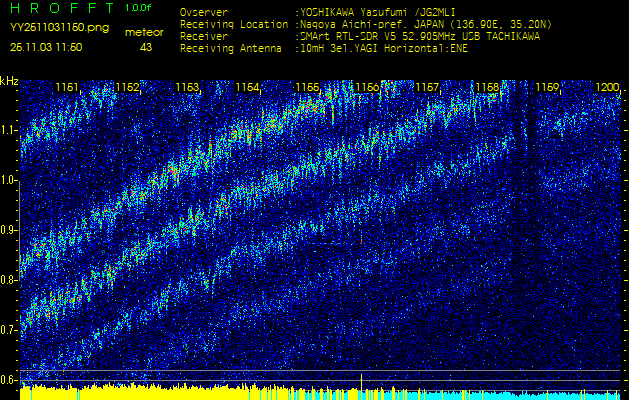Click the Ovserver field label

(x=204, y=12)
